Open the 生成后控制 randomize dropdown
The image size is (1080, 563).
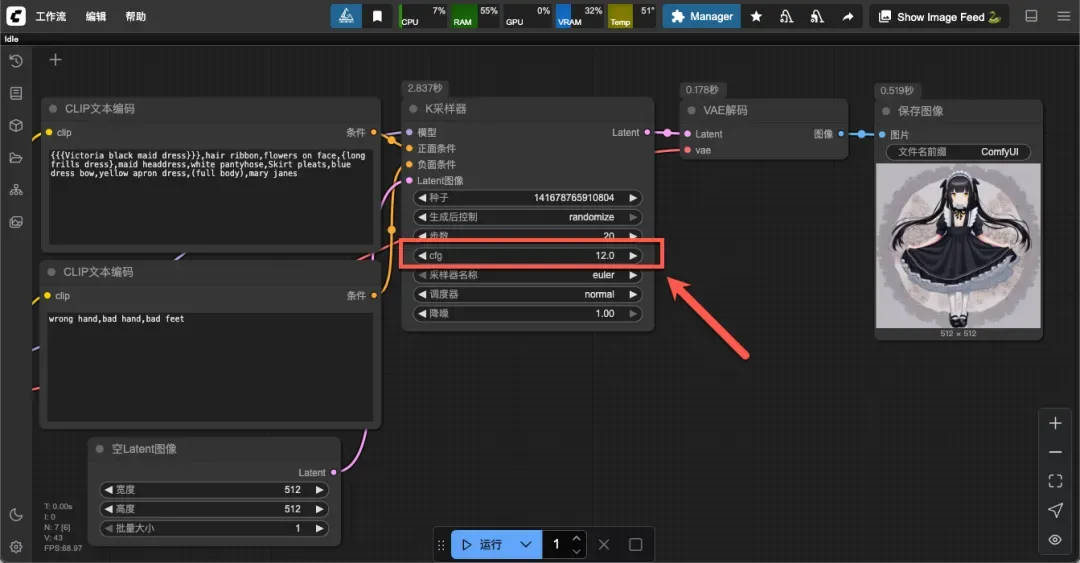coord(528,217)
